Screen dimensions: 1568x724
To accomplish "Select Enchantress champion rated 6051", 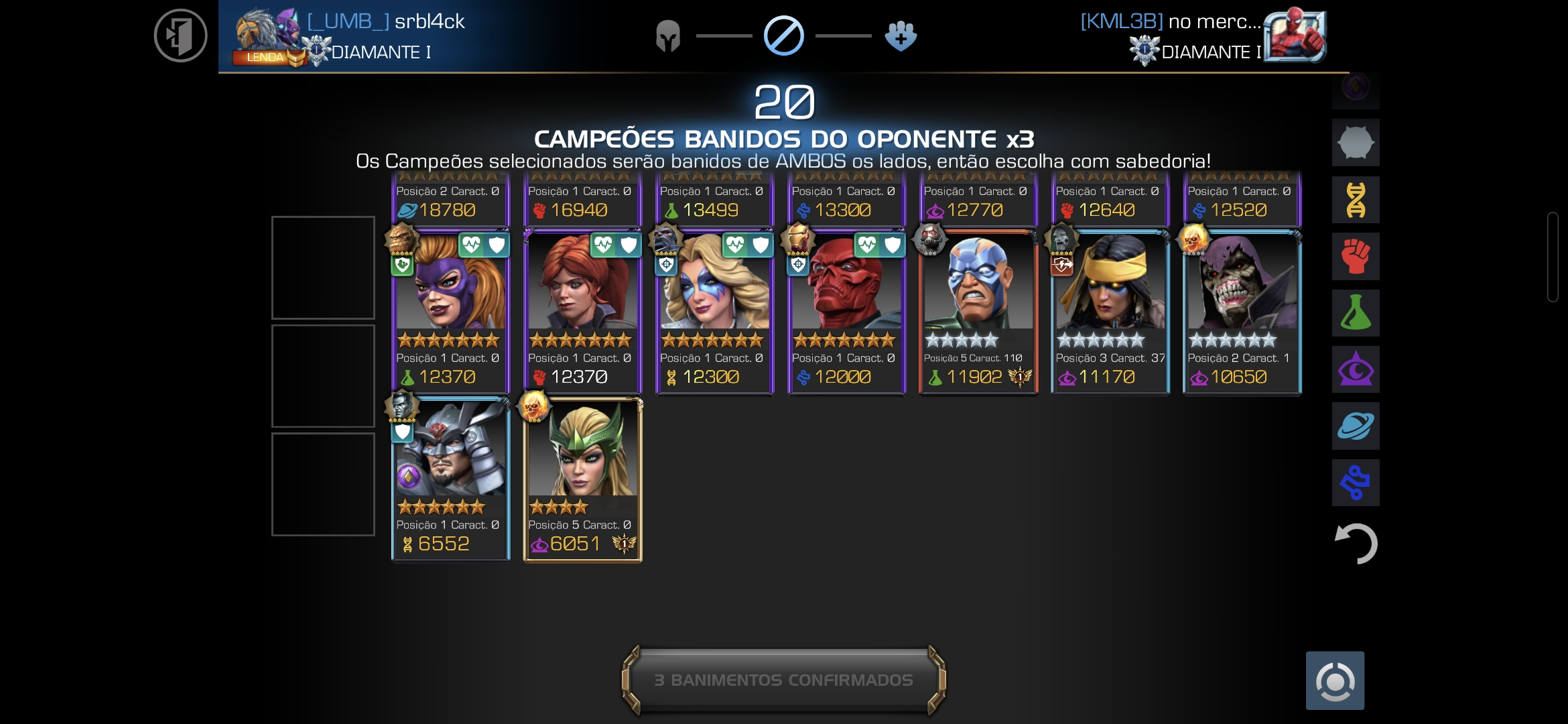I will pyautogui.click(x=582, y=479).
